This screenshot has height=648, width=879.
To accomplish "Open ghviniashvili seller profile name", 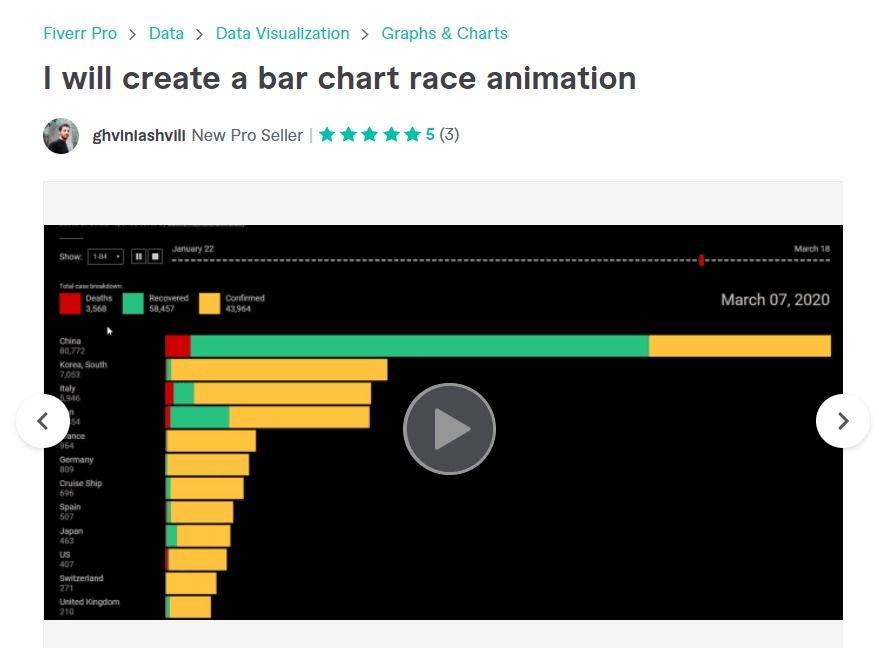I will [x=138, y=136].
